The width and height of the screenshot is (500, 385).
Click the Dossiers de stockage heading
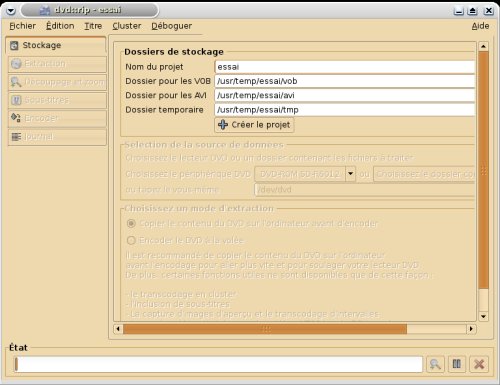(174, 52)
